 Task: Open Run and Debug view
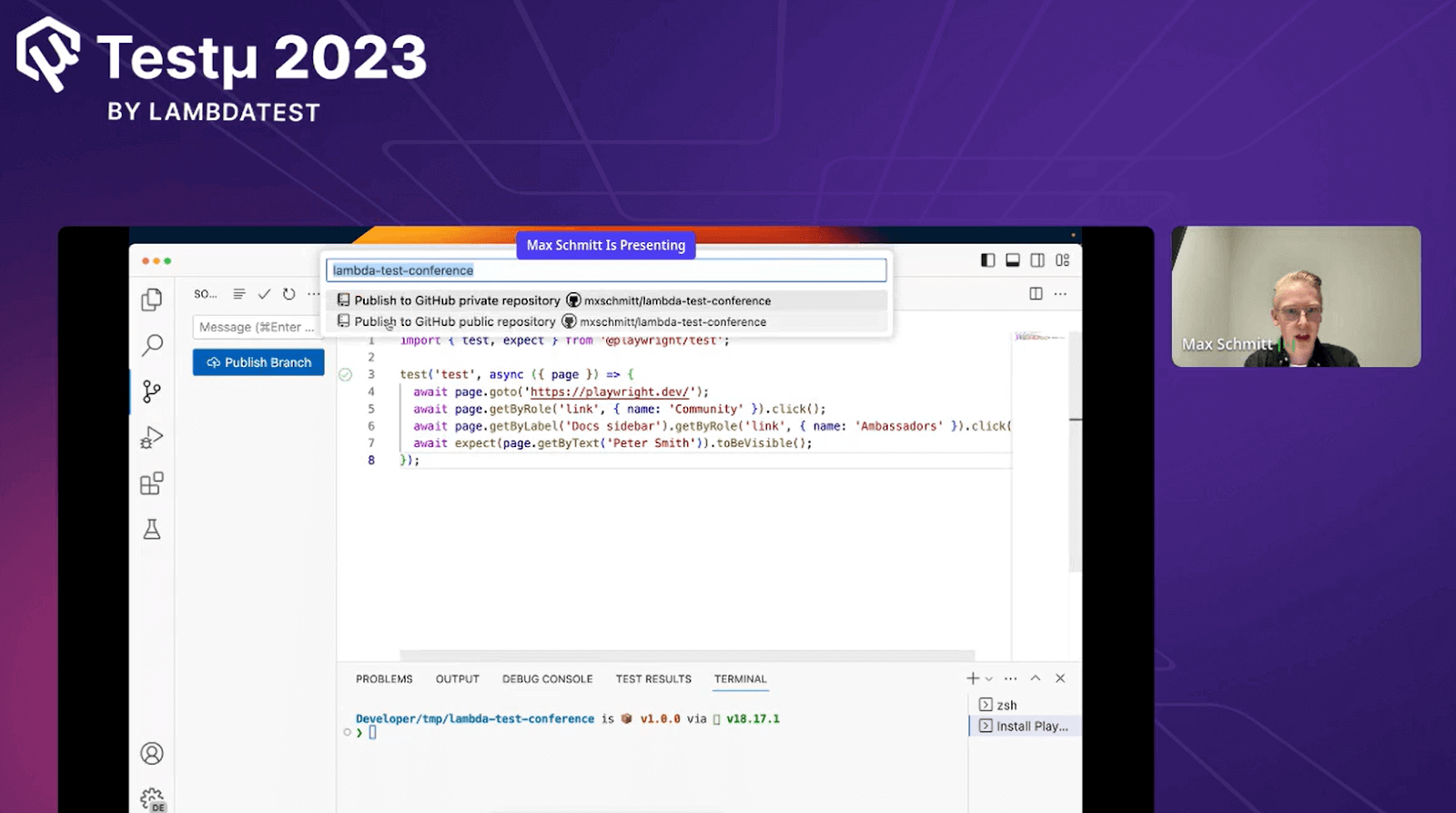pyautogui.click(x=152, y=438)
